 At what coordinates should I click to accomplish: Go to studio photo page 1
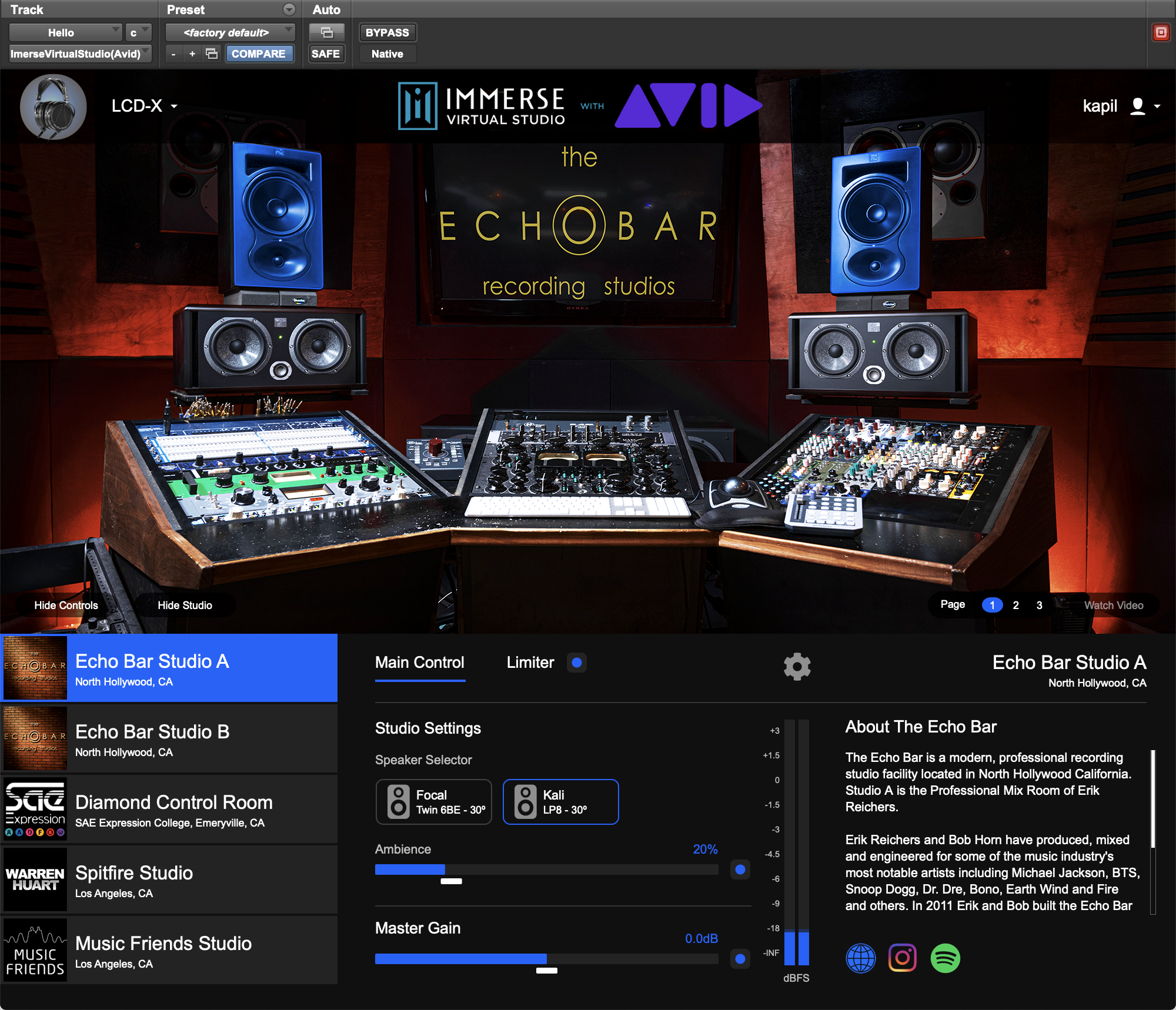pos(992,605)
